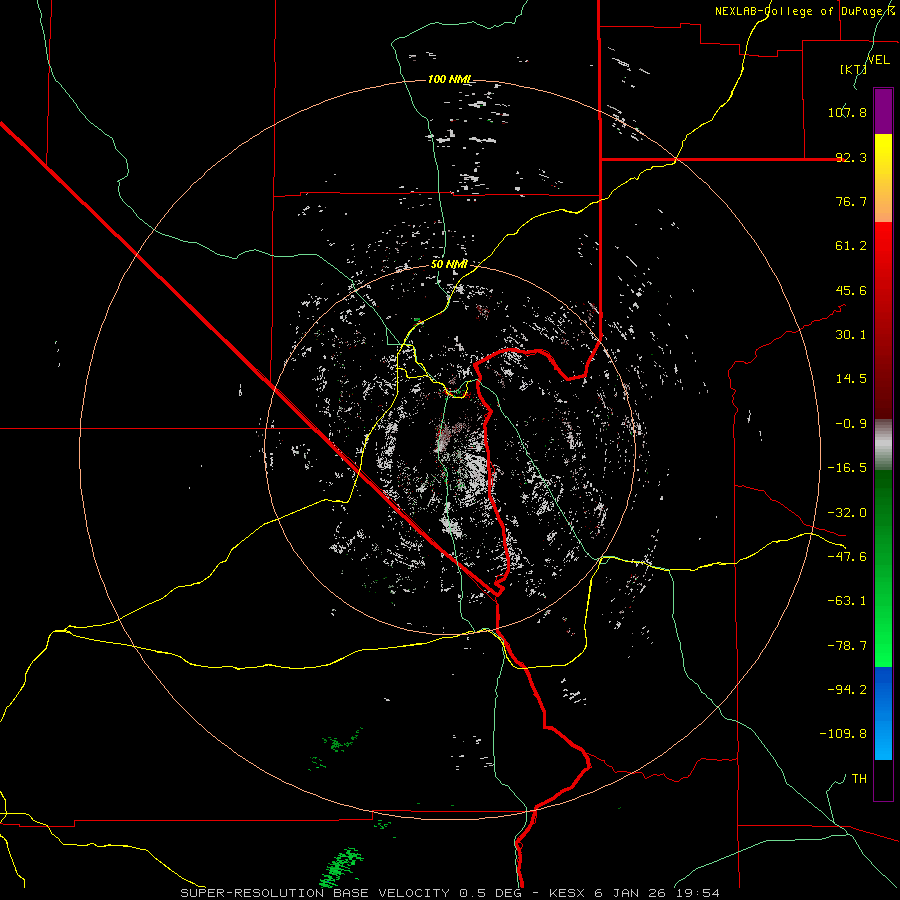This screenshot has height=900, width=900.
Task: Click the -94.2 scale value
Action: (847, 690)
